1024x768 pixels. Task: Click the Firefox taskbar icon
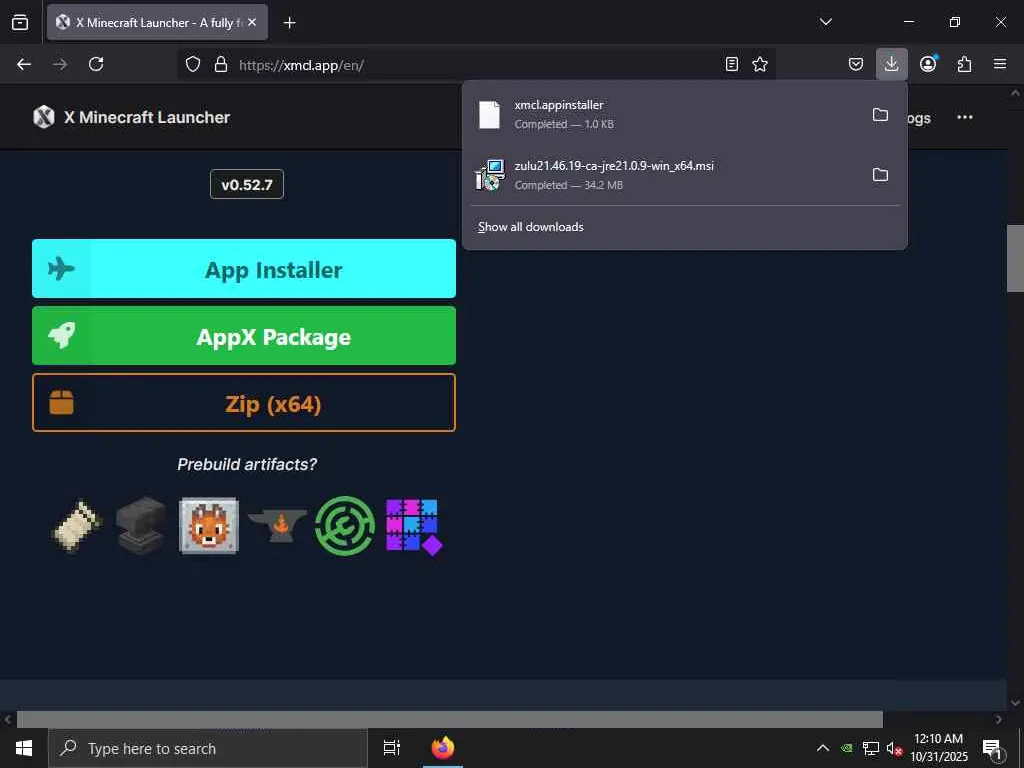point(443,748)
